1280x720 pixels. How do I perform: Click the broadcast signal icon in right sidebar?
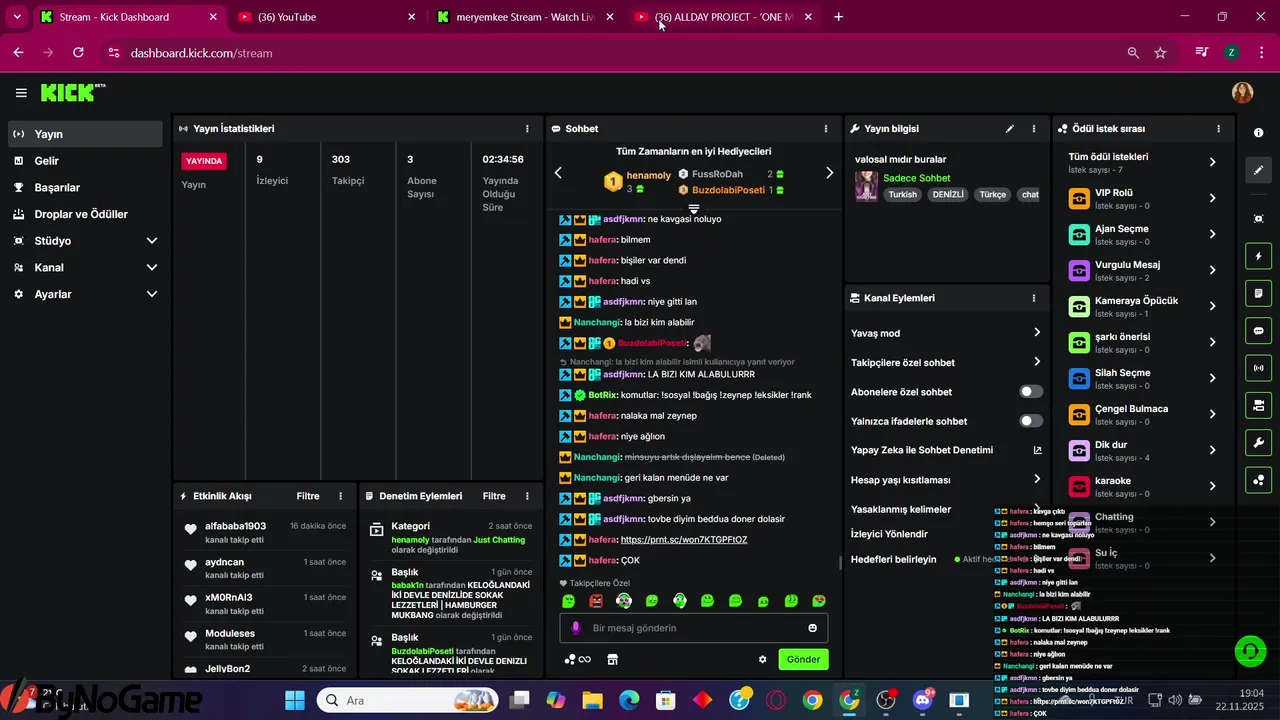click(1258, 368)
